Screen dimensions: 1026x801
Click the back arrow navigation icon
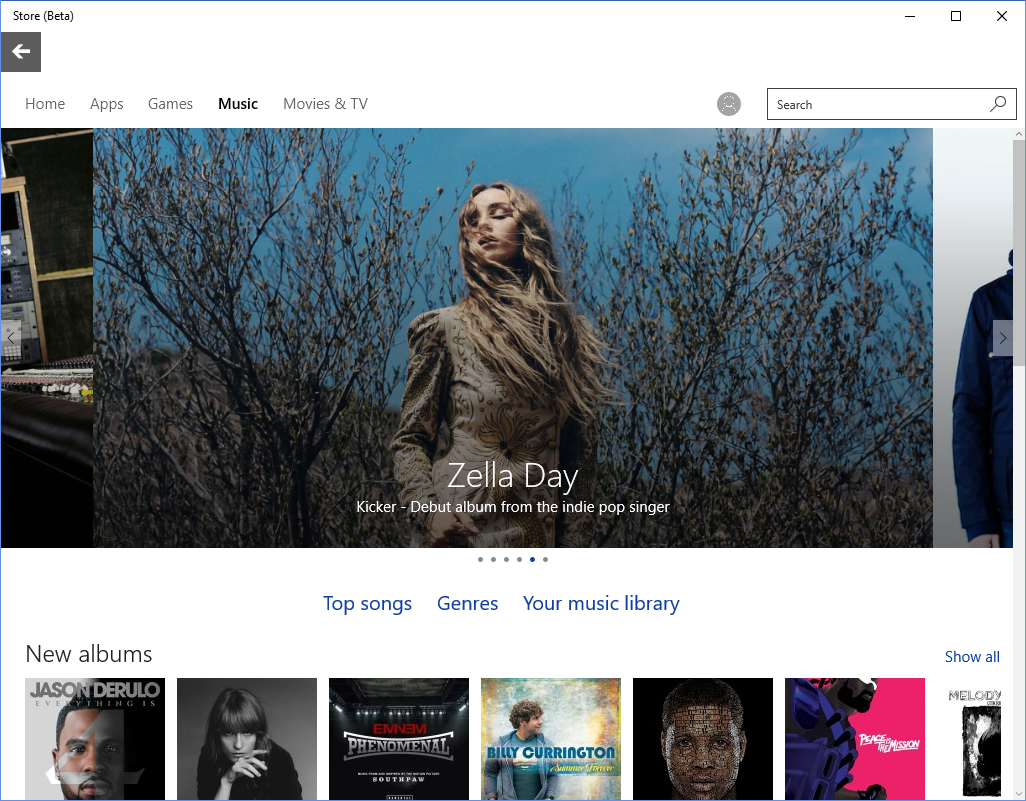click(x=20, y=51)
